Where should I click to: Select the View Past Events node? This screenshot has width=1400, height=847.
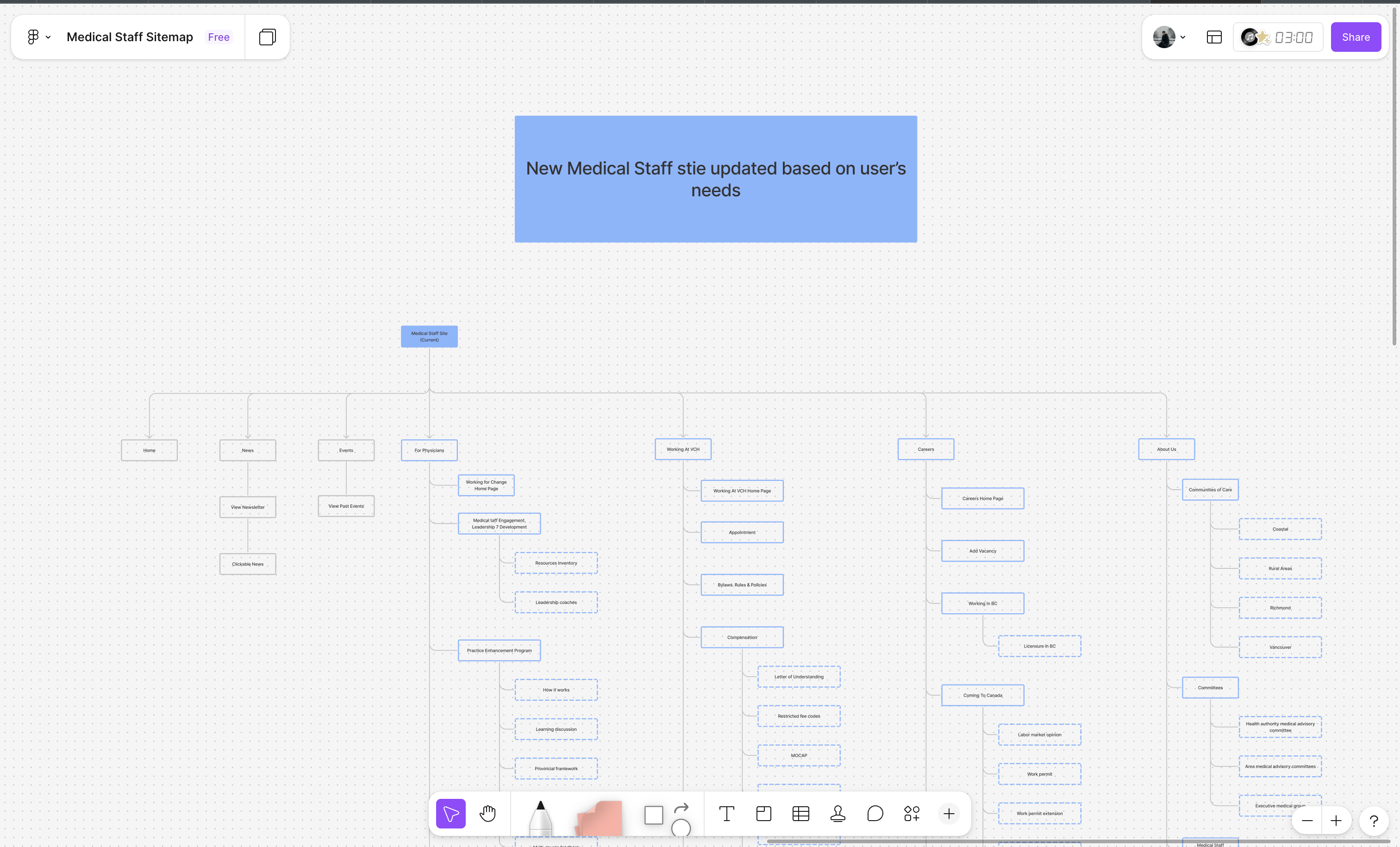tap(346, 505)
